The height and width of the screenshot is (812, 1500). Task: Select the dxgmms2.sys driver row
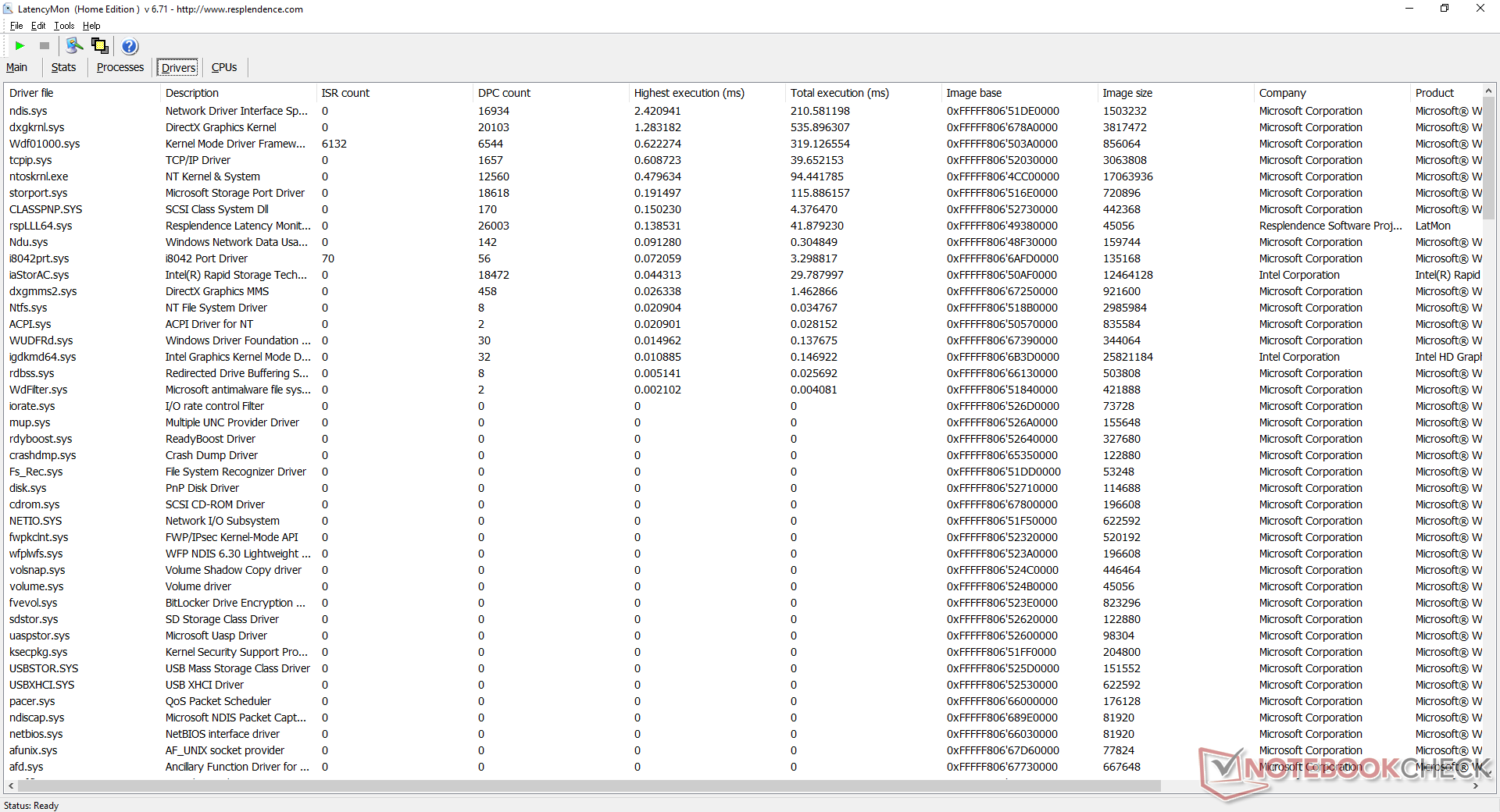click(743, 291)
